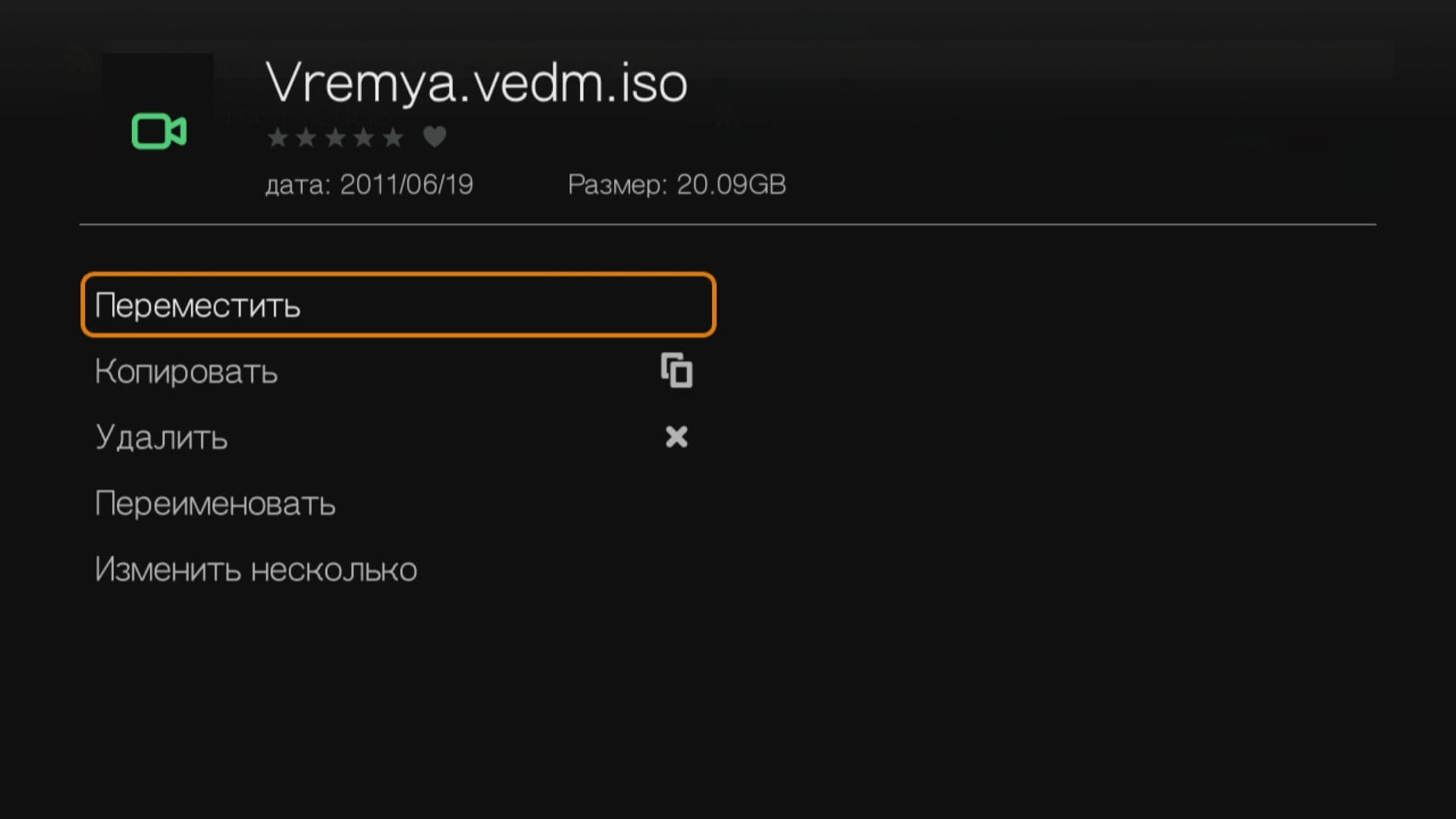Viewport: 1456px width, 819px height.
Task: Toggle the heart favorite icon
Action: 435,137
